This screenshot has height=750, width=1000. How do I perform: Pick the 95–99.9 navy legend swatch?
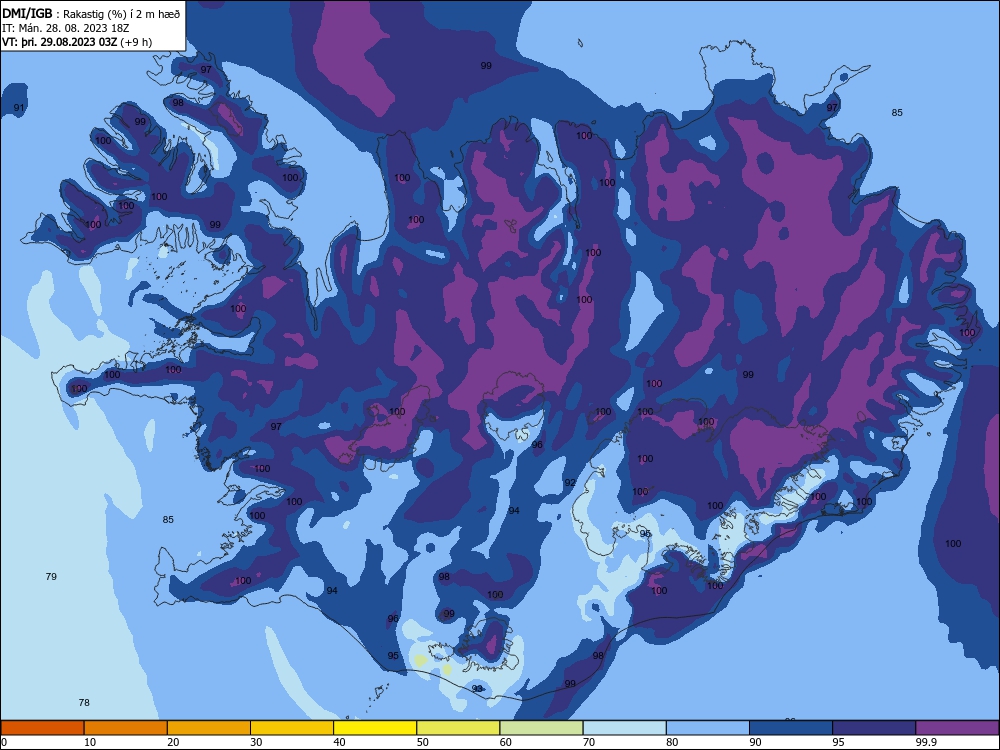874,728
